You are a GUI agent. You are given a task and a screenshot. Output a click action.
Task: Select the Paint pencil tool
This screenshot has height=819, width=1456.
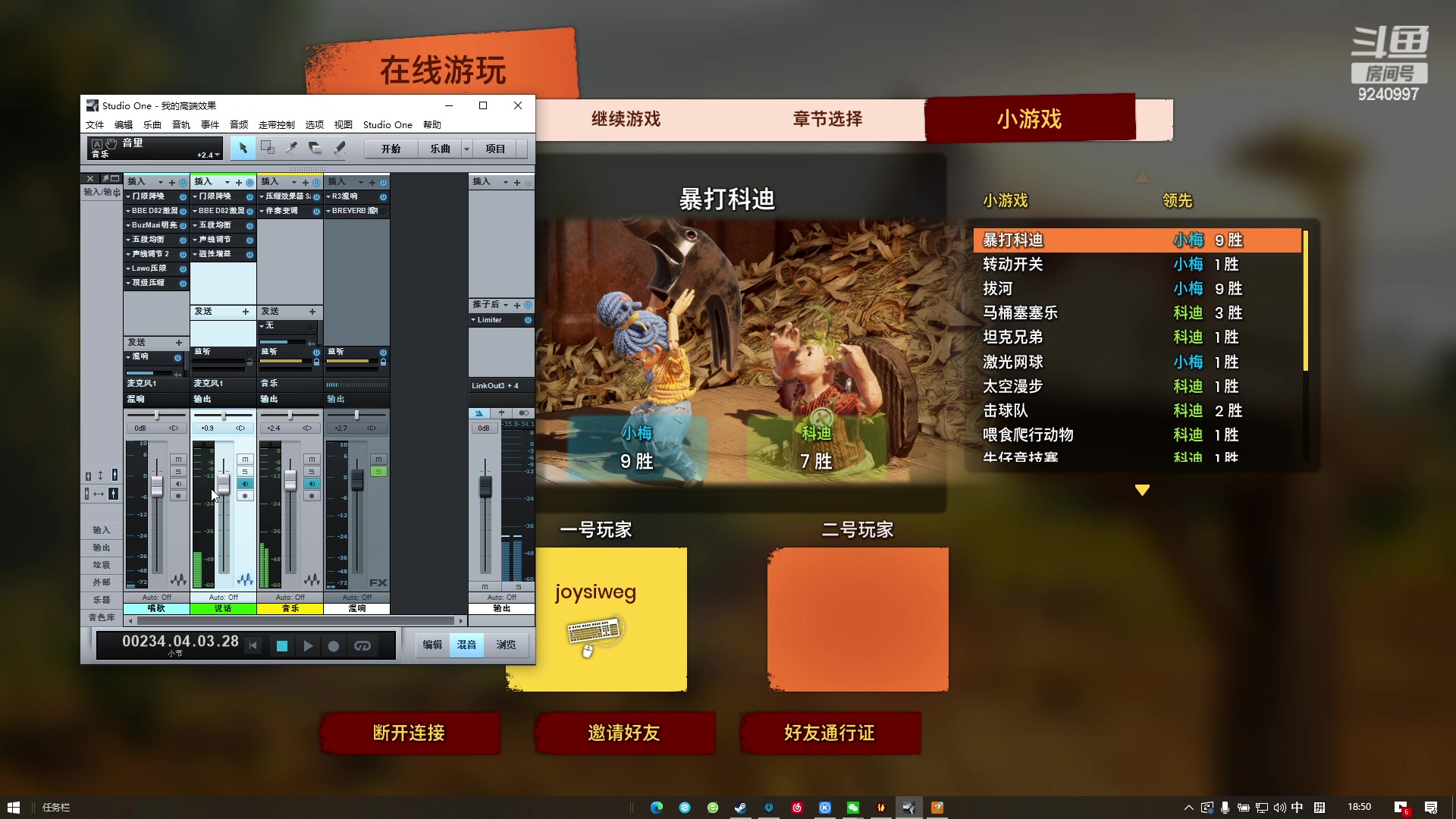pyautogui.click(x=339, y=148)
